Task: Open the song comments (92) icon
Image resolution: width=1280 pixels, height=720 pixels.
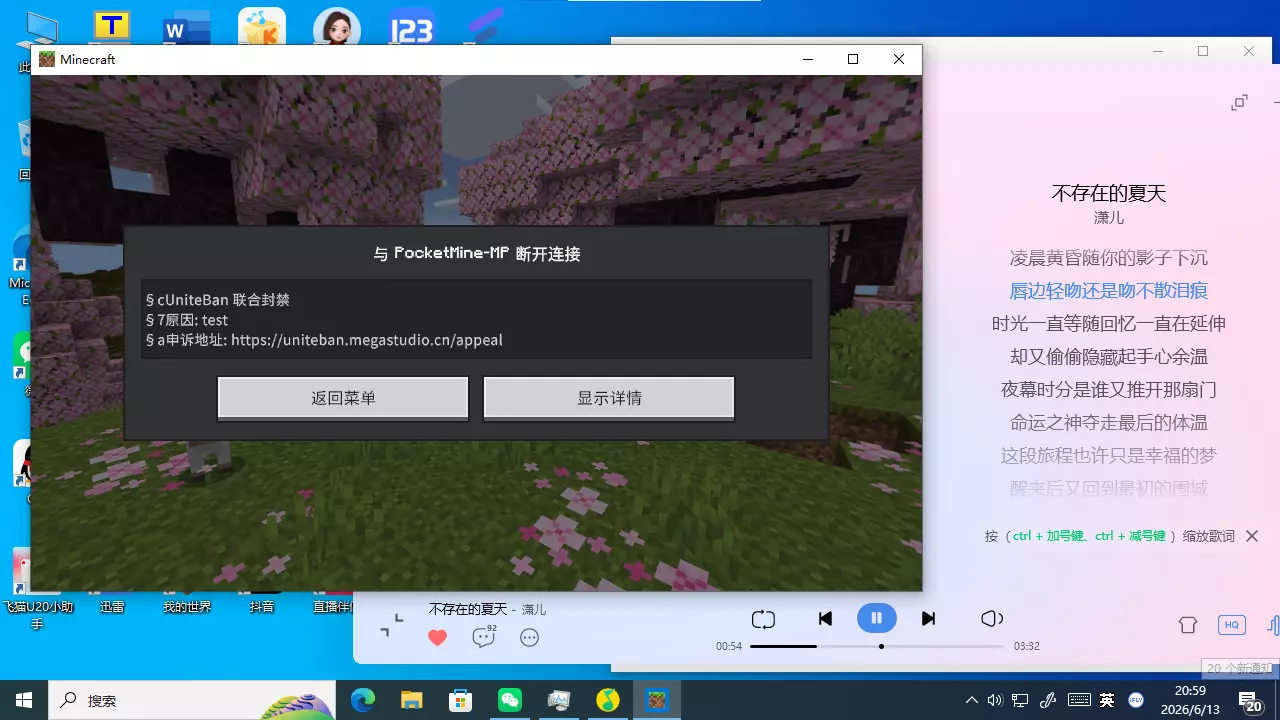Action: (x=484, y=636)
